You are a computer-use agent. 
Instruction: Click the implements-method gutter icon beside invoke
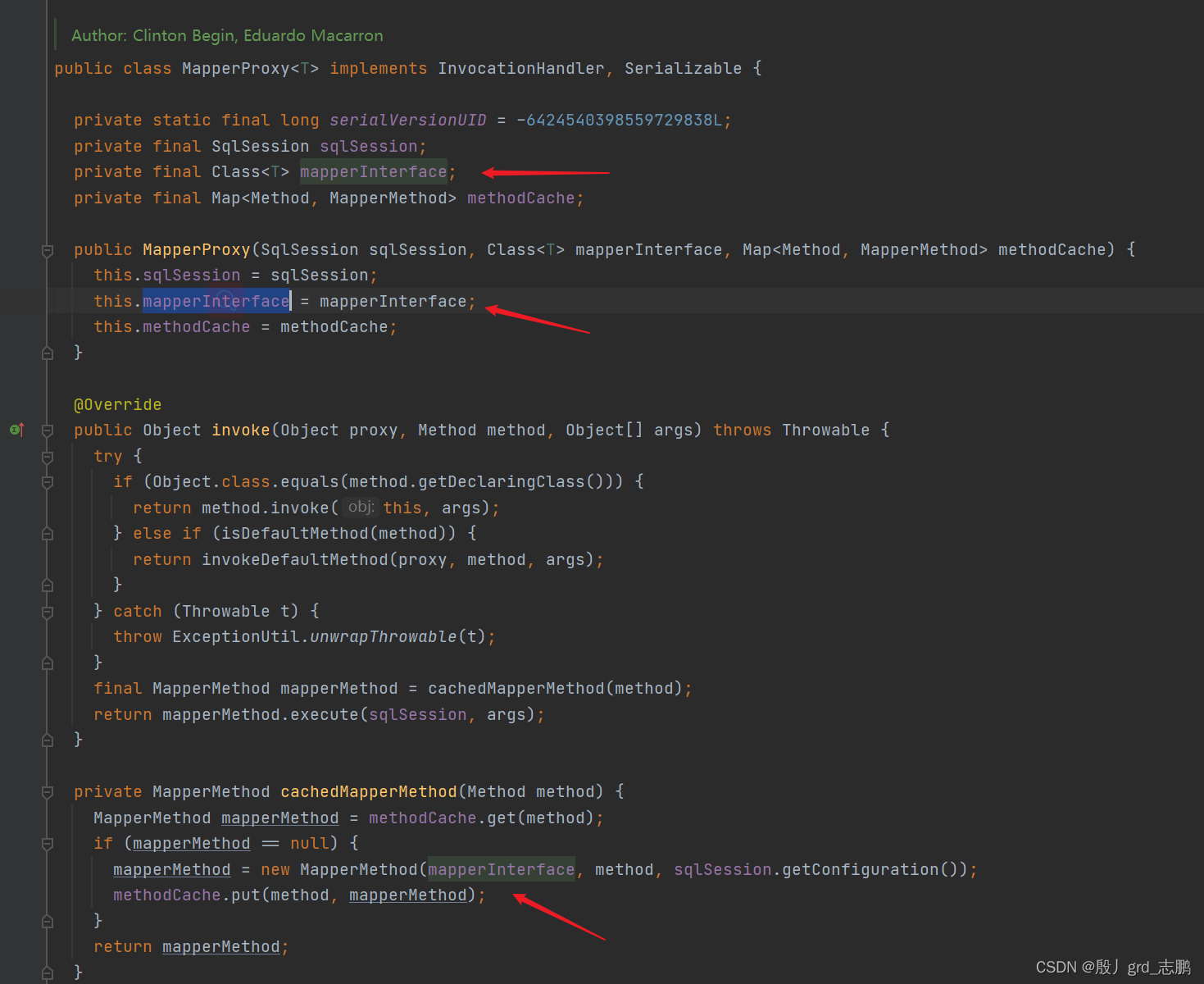click(16, 430)
